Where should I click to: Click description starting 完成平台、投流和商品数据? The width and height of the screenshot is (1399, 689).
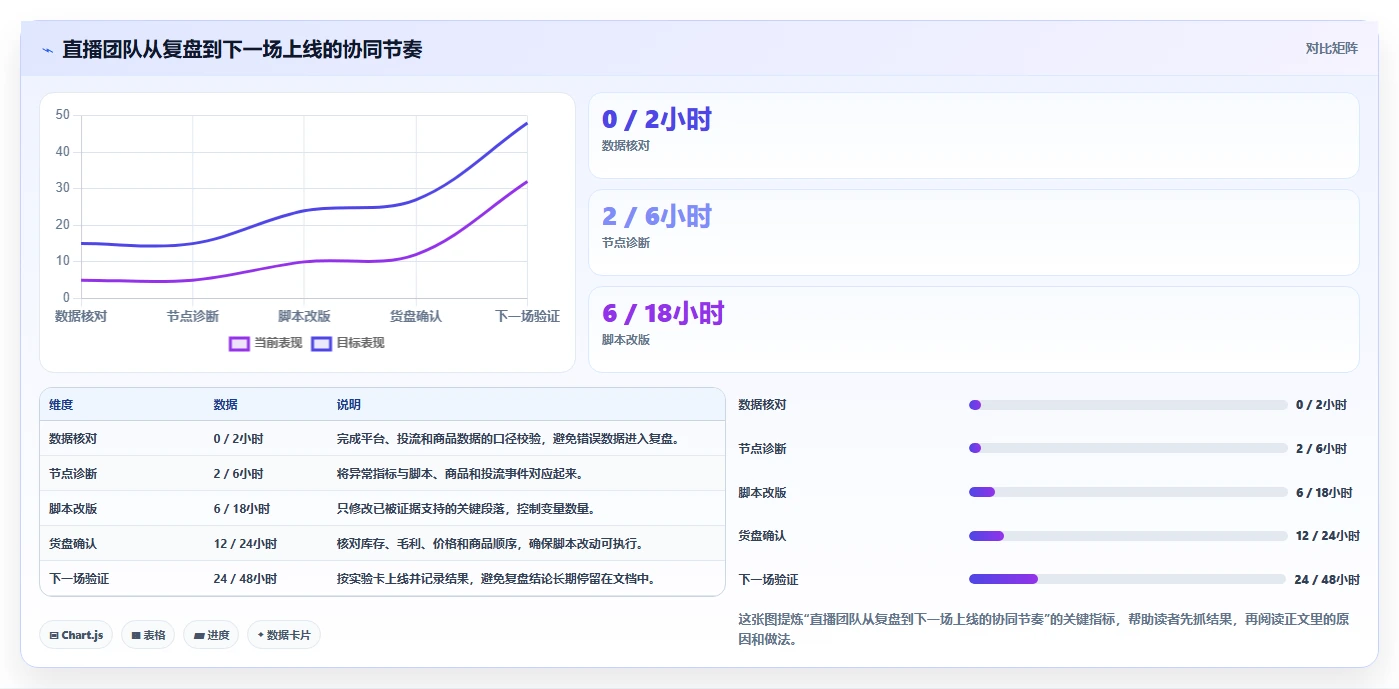coord(509,439)
